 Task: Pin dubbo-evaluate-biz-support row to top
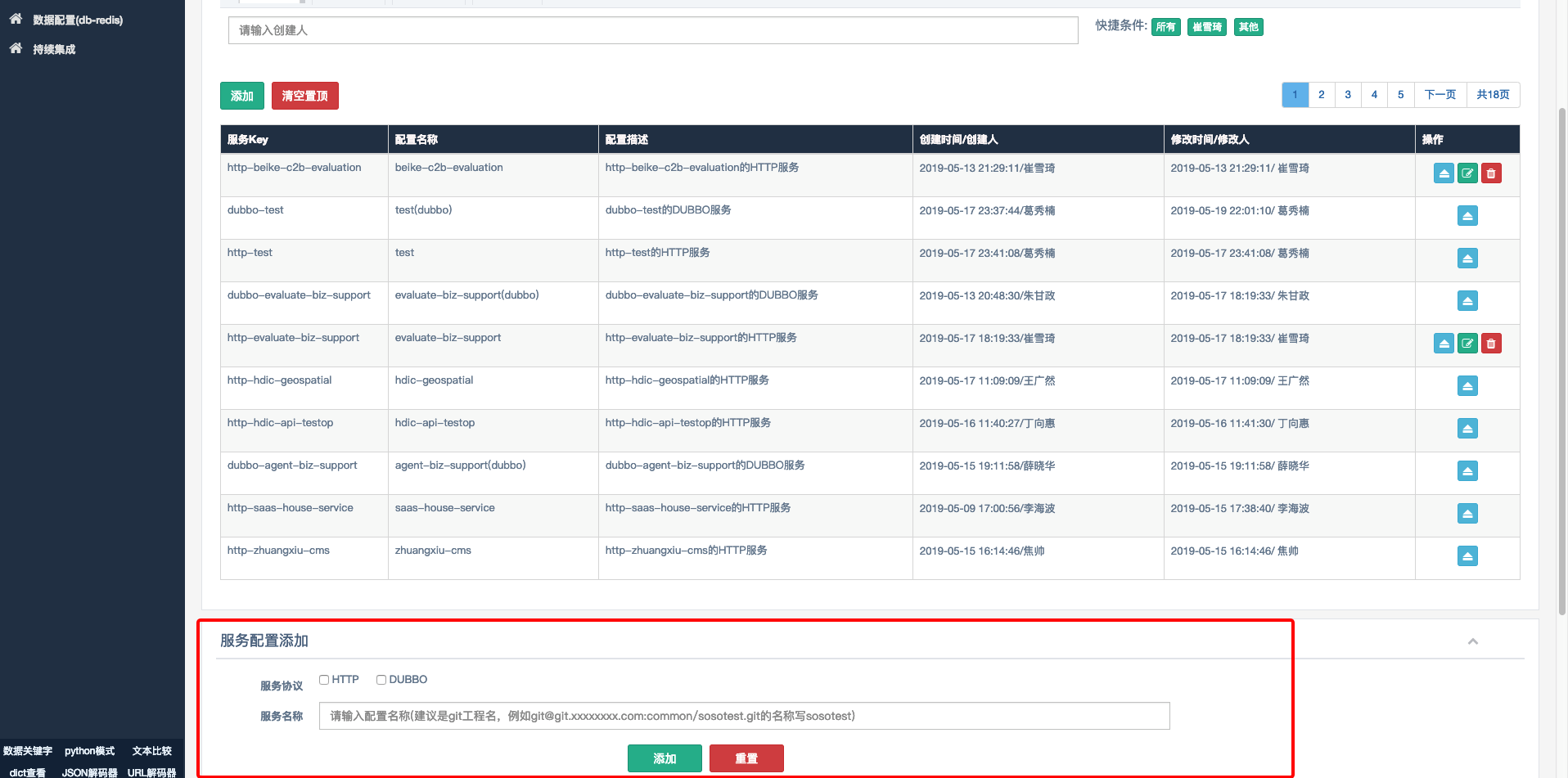coord(1467,301)
